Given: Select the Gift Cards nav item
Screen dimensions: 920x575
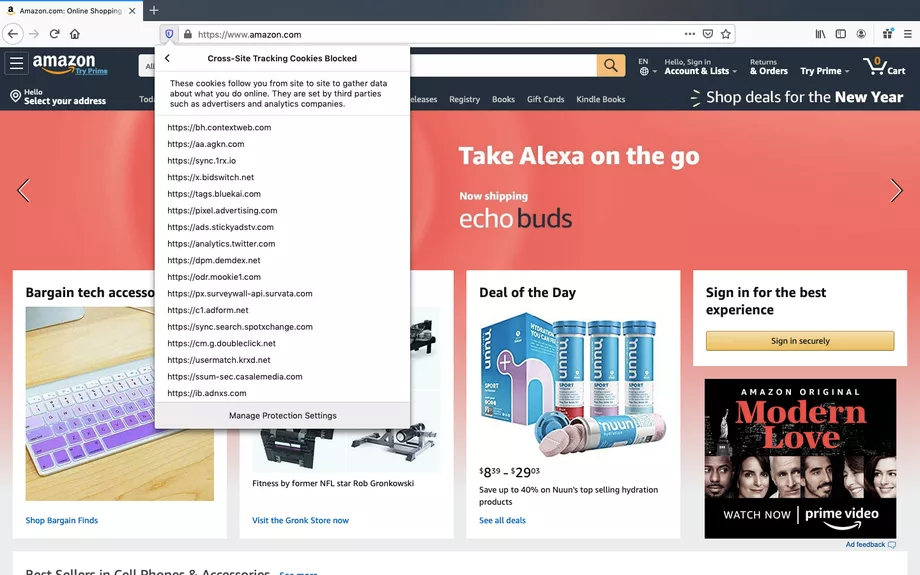Looking at the screenshot, I should [x=545, y=99].
